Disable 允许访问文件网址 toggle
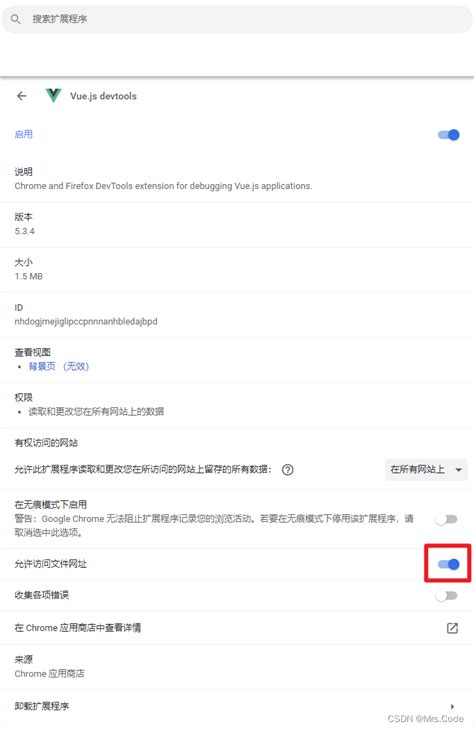This screenshot has width=474, height=729. pyautogui.click(x=448, y=564)
